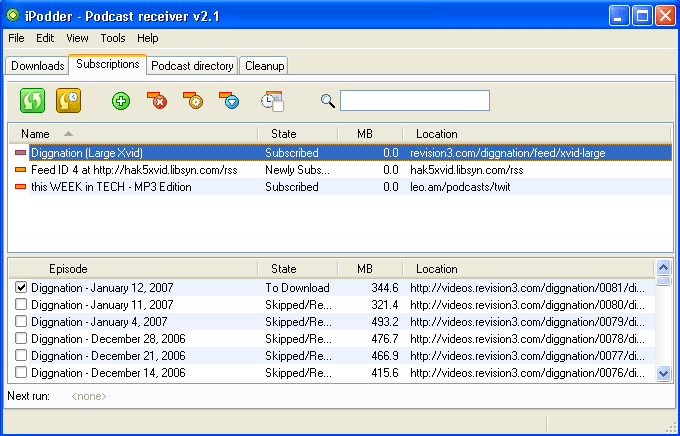
Task: Open the Cleanup tab
Action: [264, 66]
